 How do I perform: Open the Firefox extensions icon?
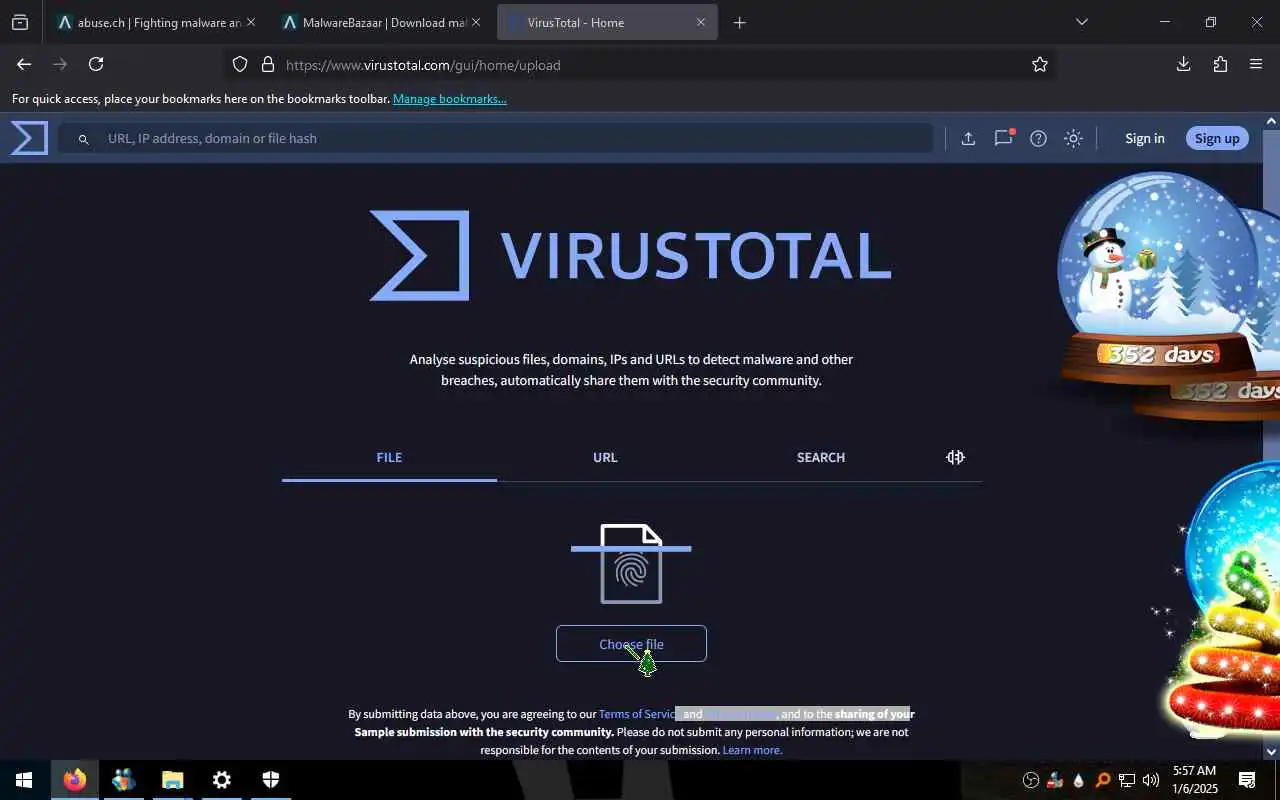pyautogui.click(x=1220, y=64)
